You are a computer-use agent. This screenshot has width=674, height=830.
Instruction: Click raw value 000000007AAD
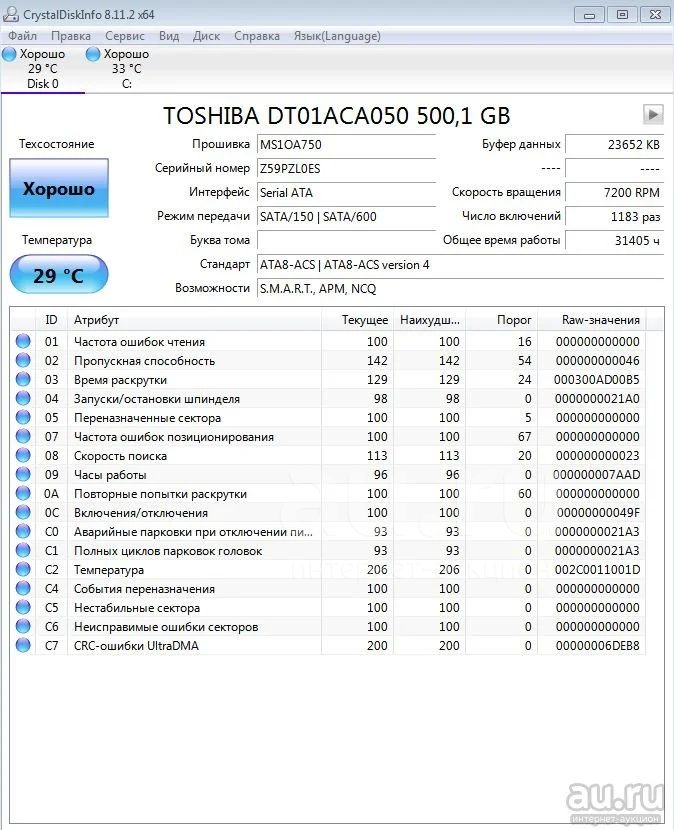[597, 474]
